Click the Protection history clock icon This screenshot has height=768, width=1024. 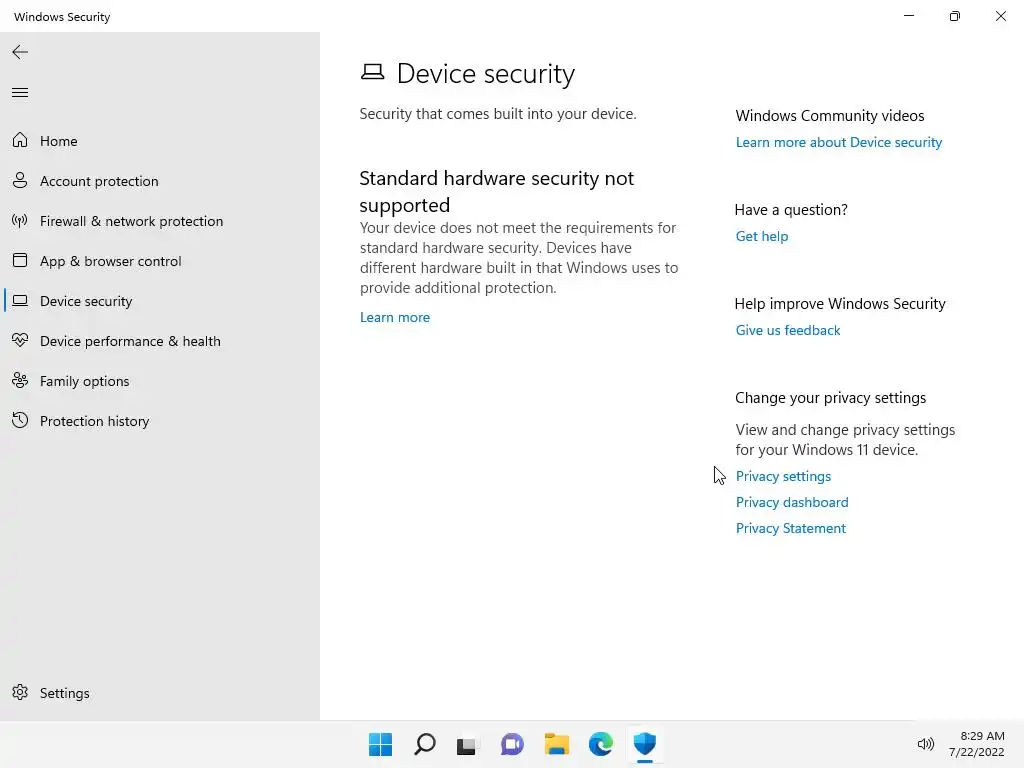pos(20,421)
